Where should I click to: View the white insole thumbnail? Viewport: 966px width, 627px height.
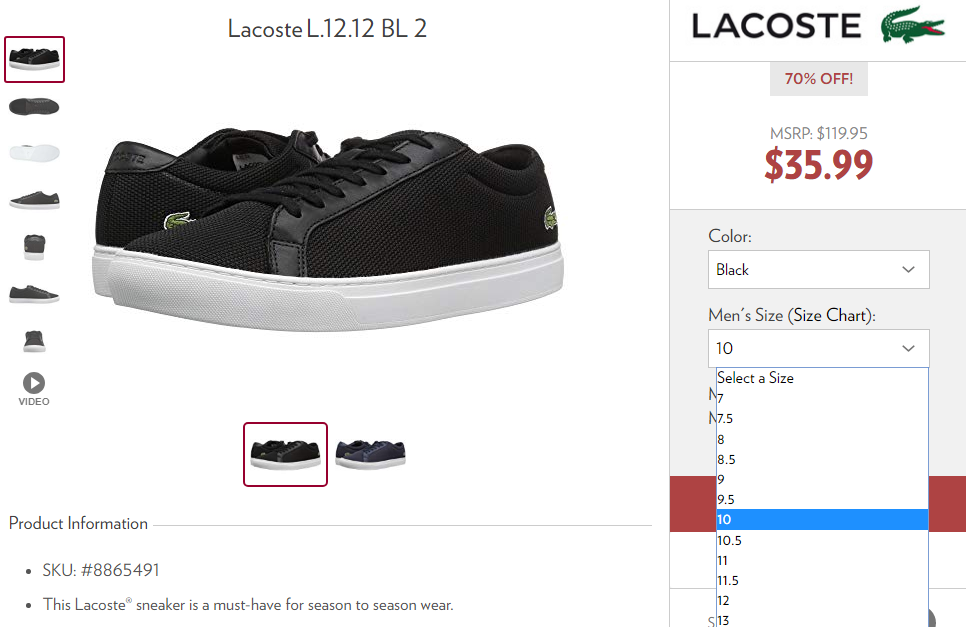34,153
